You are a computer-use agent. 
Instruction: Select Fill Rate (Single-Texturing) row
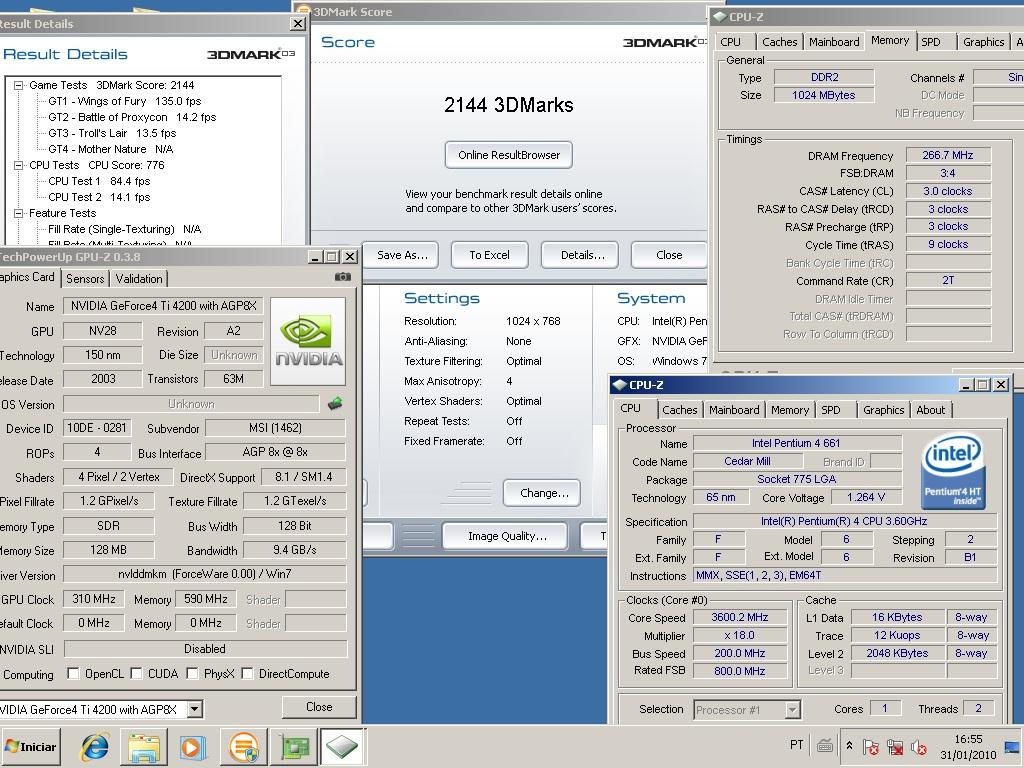[124, 229]
